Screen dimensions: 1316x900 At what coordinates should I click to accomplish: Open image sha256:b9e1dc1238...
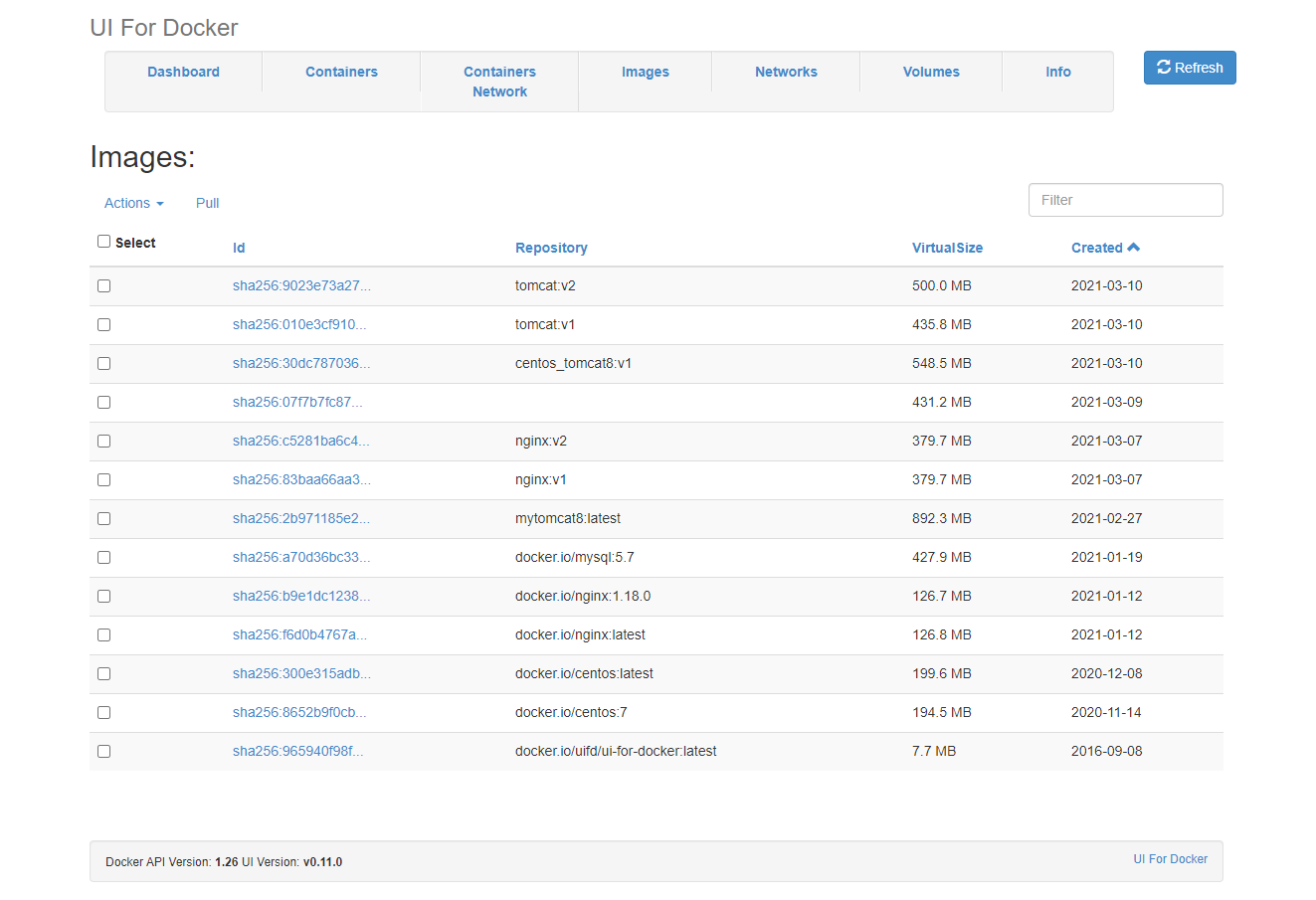(301, 596)
